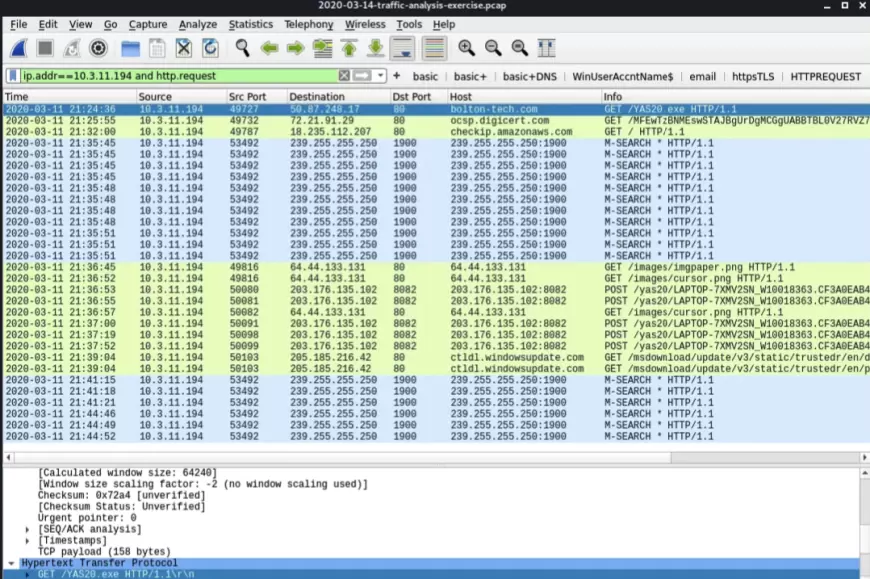870x579 pixels.
Task: Click the resize columns icon
Action: click(x=546, y=48)
